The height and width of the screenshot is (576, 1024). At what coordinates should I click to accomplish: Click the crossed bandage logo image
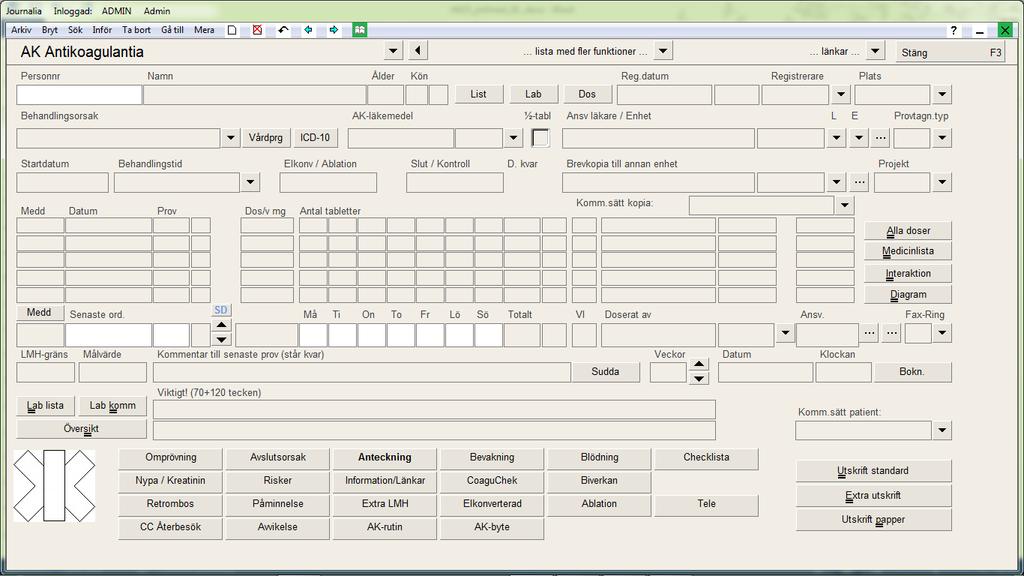[x=54, y=485]
